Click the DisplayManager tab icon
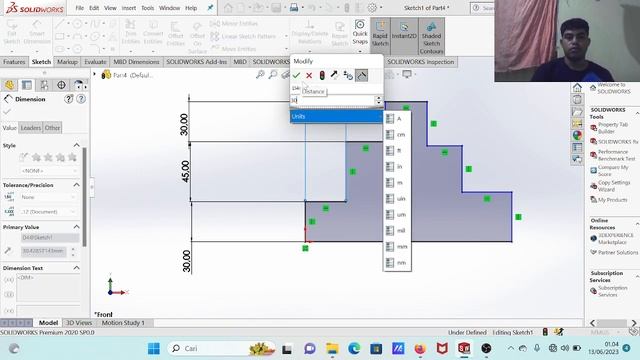 point(78,85)
